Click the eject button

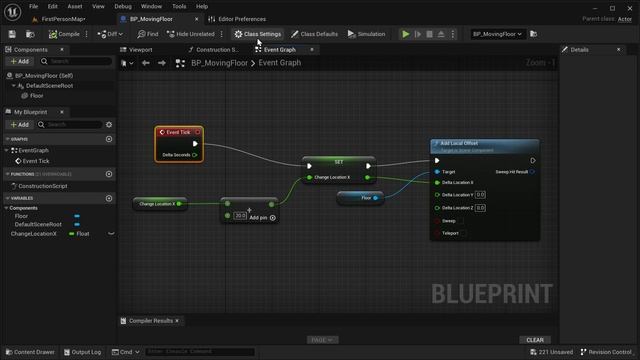point(441,34)
